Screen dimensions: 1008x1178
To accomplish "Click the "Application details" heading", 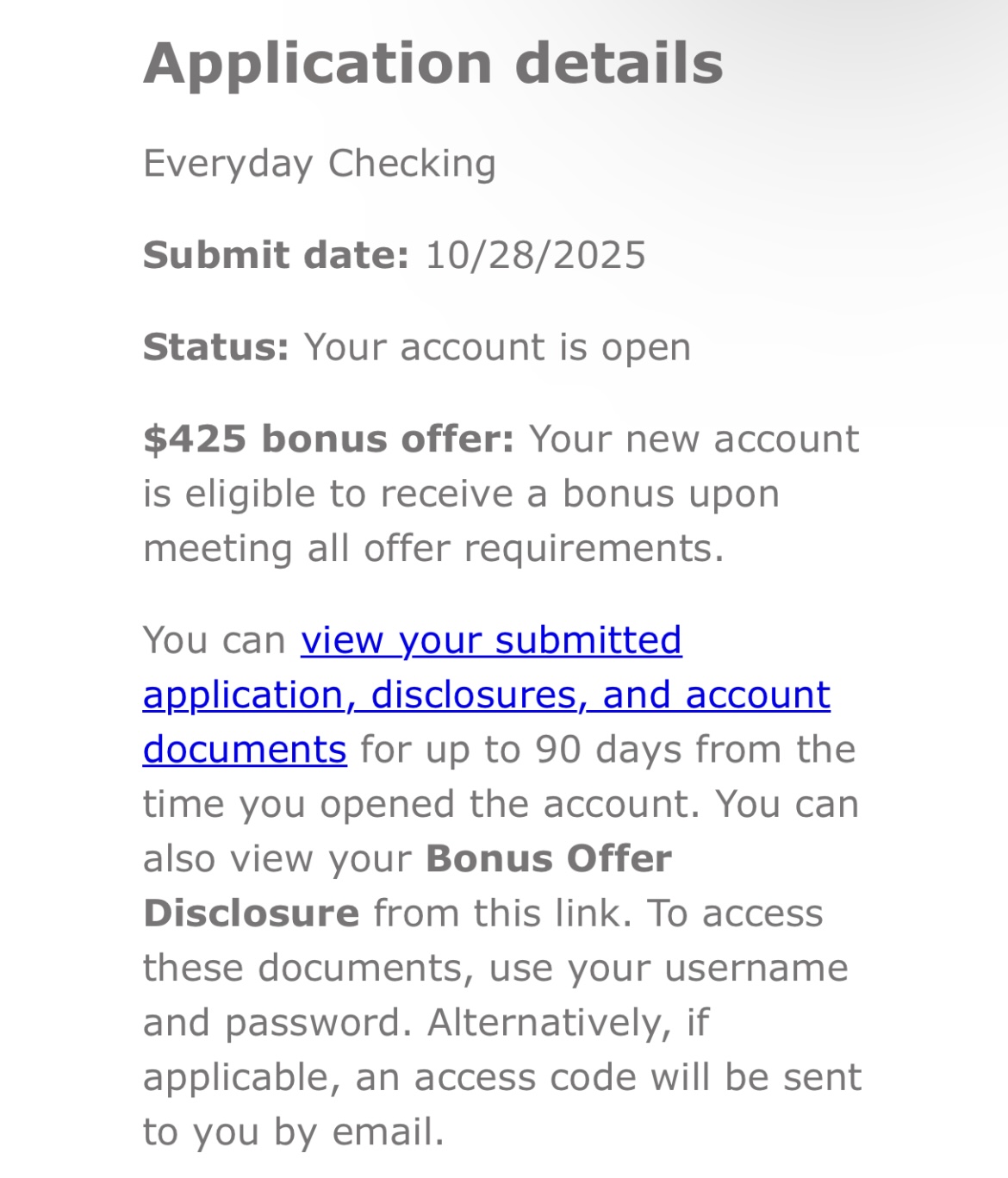I will click(x=433, y=64).
